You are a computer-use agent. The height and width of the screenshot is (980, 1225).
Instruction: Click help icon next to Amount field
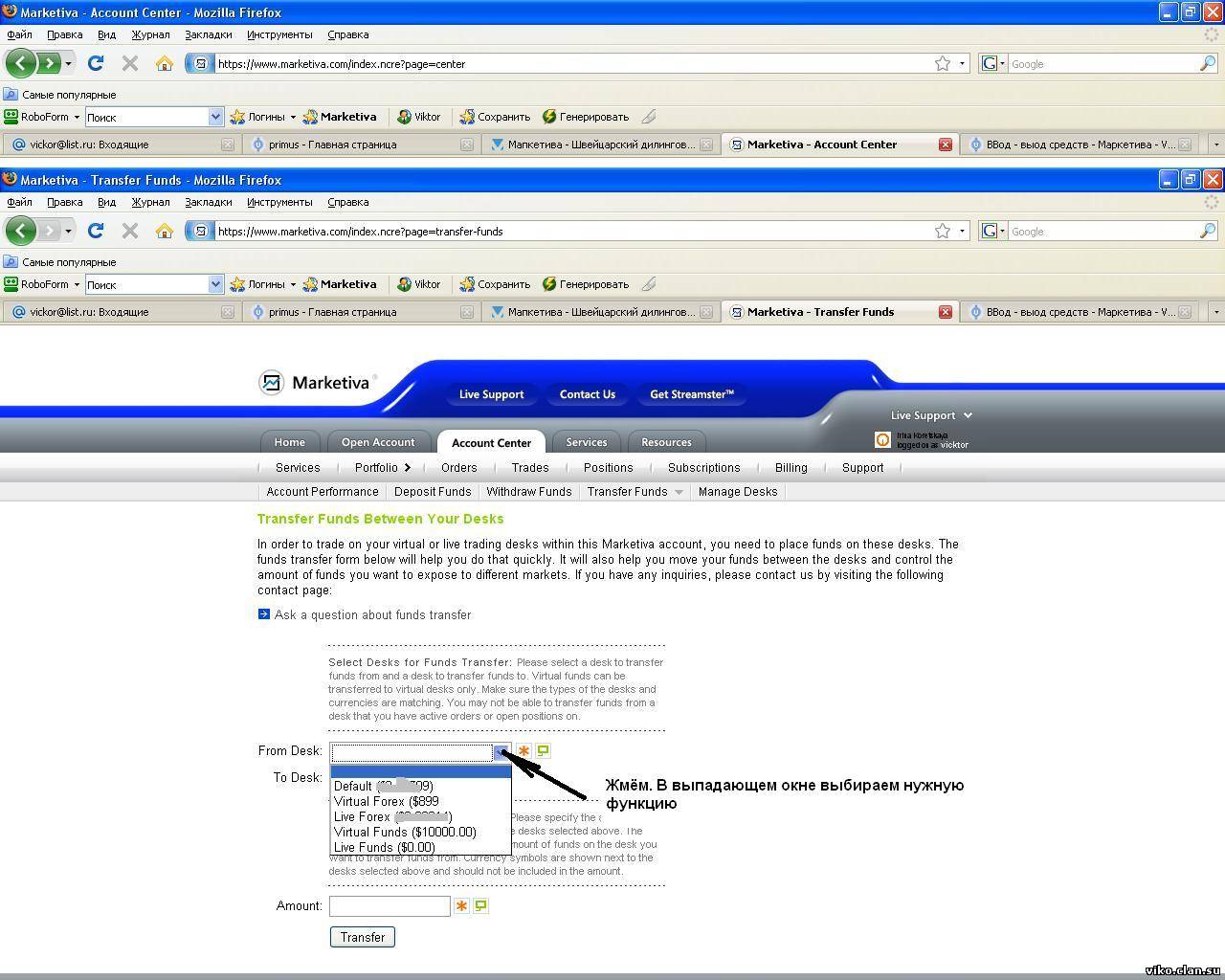point(481,905)
